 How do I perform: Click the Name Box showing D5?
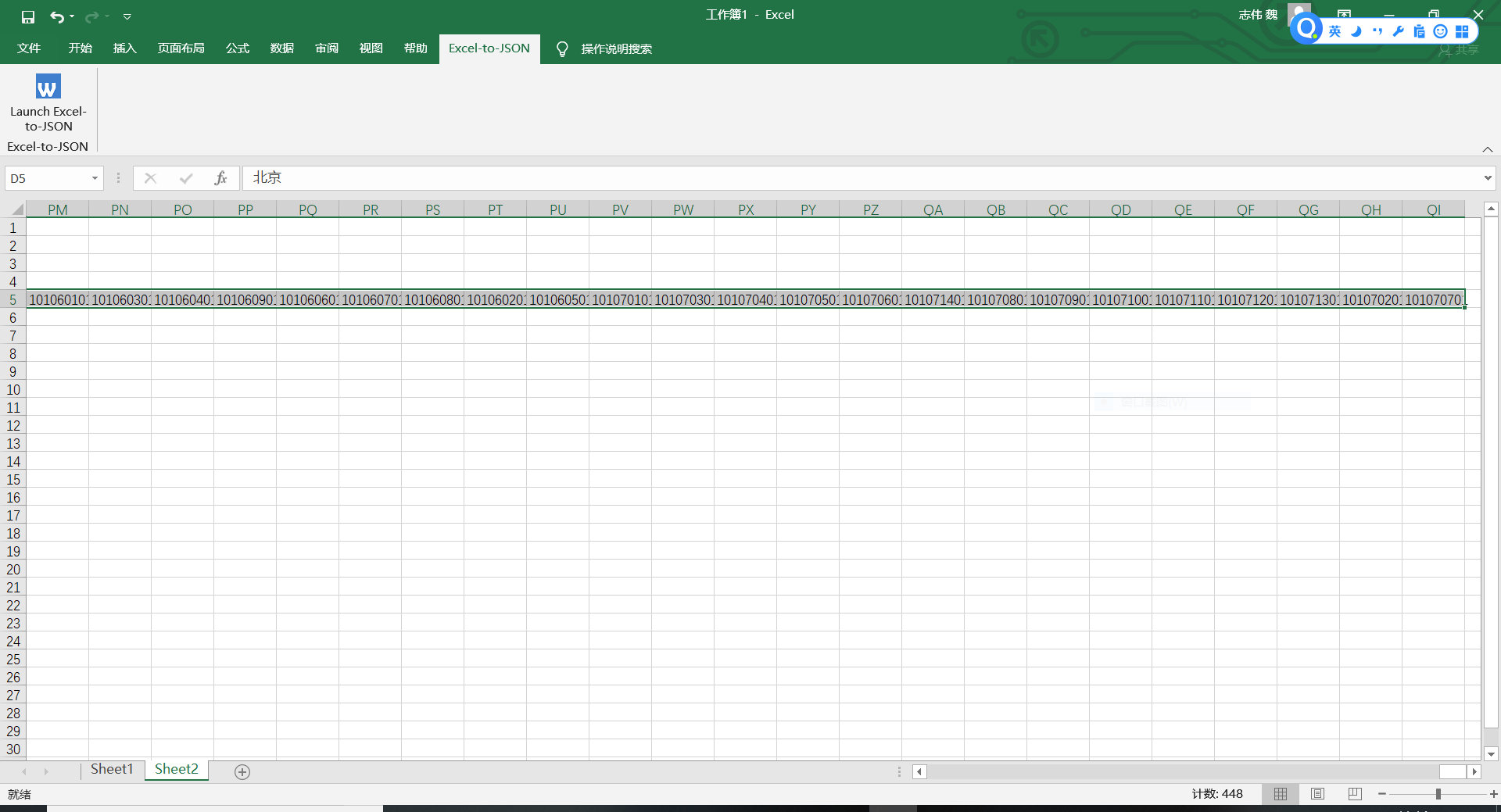(47, 178)
